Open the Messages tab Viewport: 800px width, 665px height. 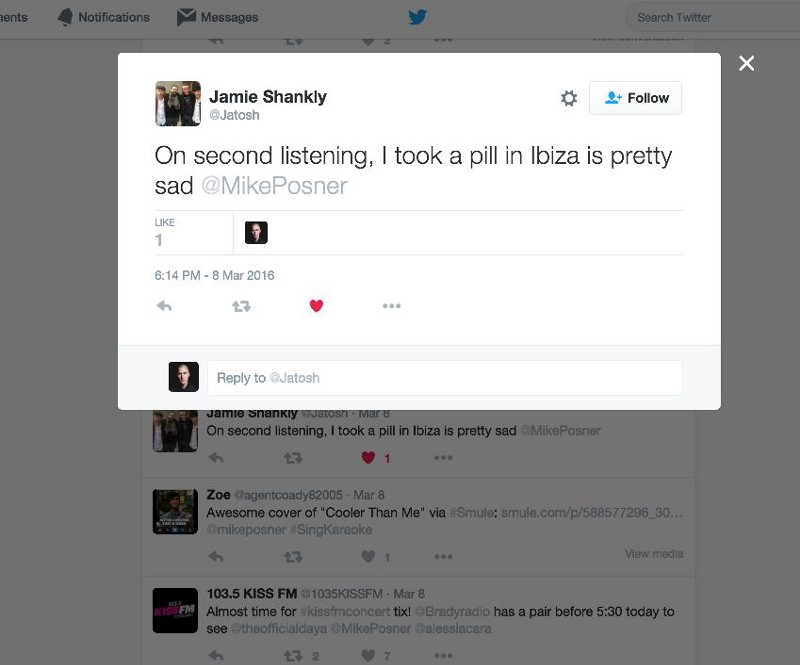217,17
